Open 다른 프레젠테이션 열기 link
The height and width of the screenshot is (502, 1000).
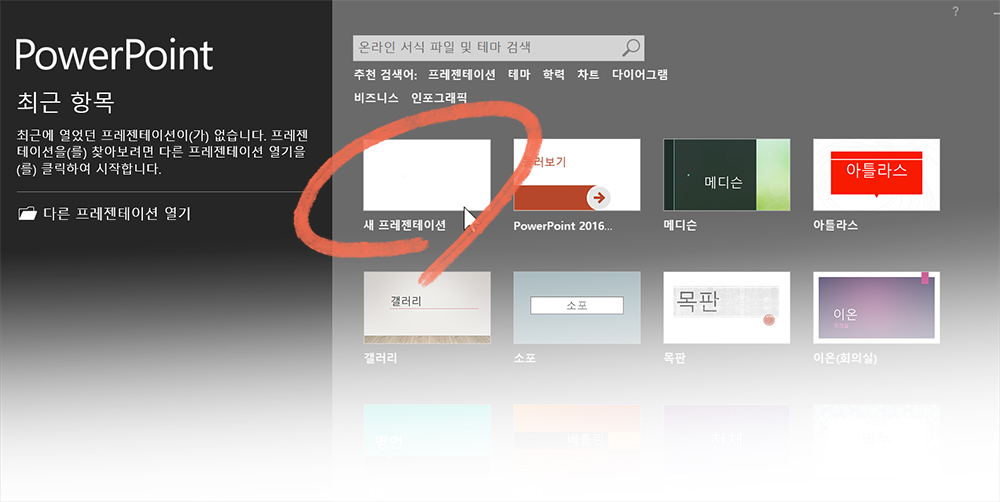[x=117, y=213]
